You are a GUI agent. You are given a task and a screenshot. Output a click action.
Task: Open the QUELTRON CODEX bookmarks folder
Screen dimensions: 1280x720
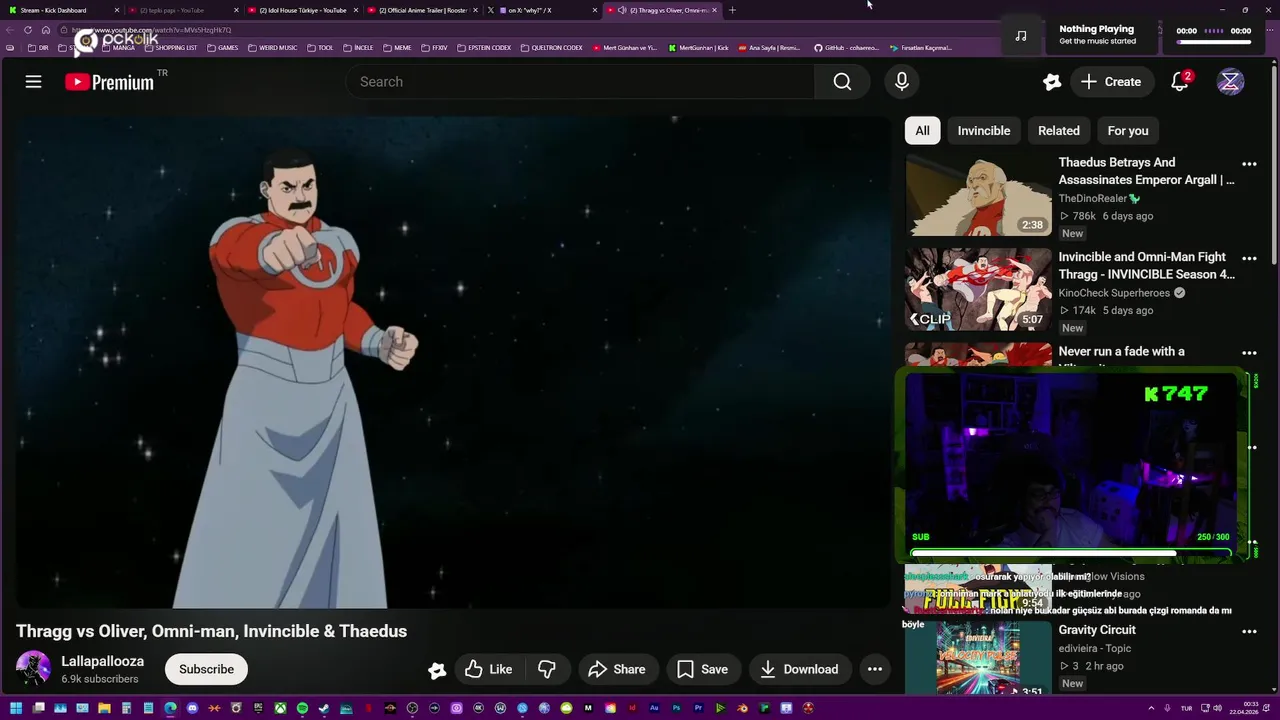pyautogui.click(x=552, y=48)
